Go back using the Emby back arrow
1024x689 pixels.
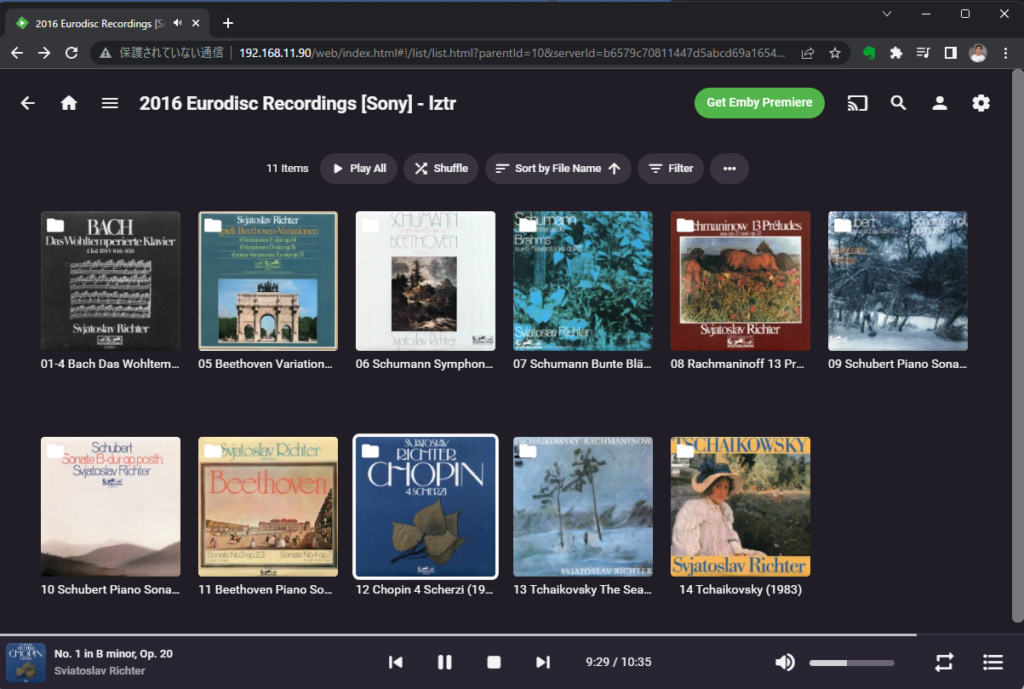pyautogui.click(x=28, y=103)
